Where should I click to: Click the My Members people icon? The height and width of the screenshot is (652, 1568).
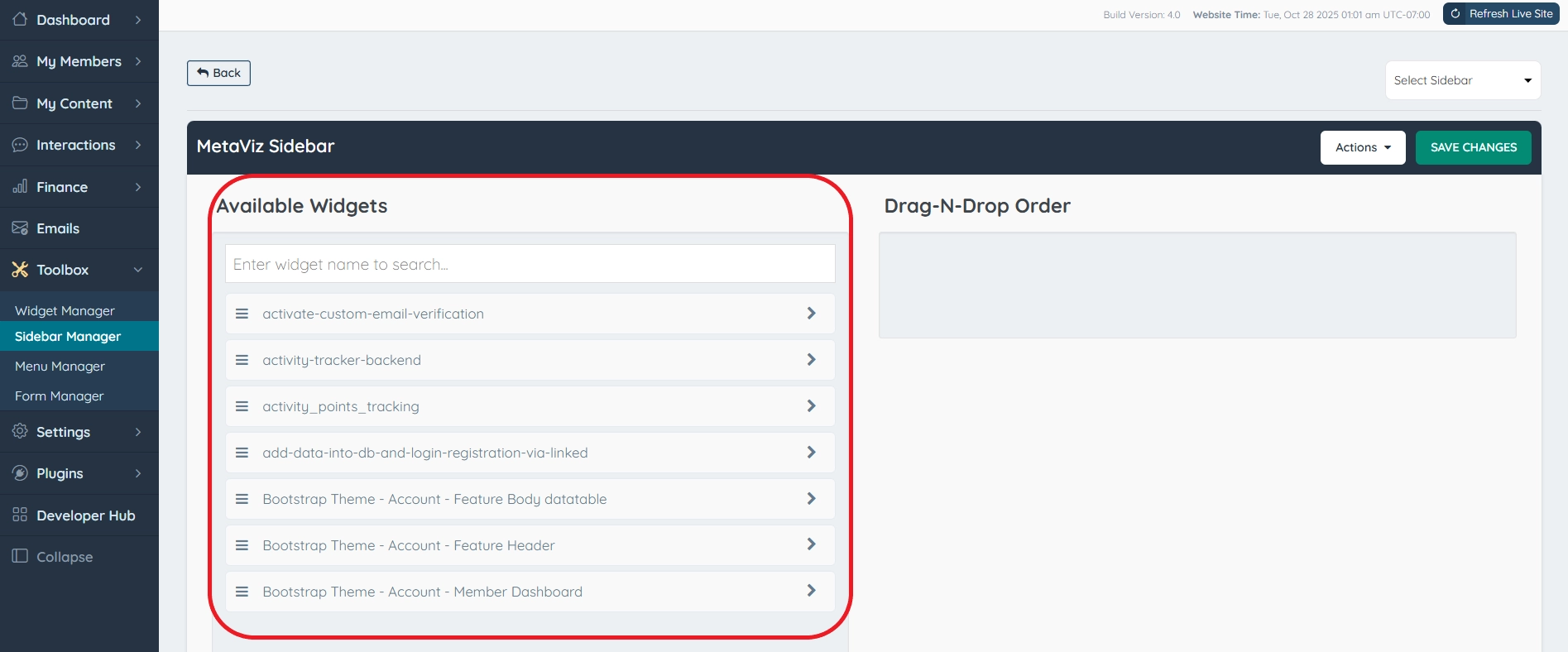[20, 61]
